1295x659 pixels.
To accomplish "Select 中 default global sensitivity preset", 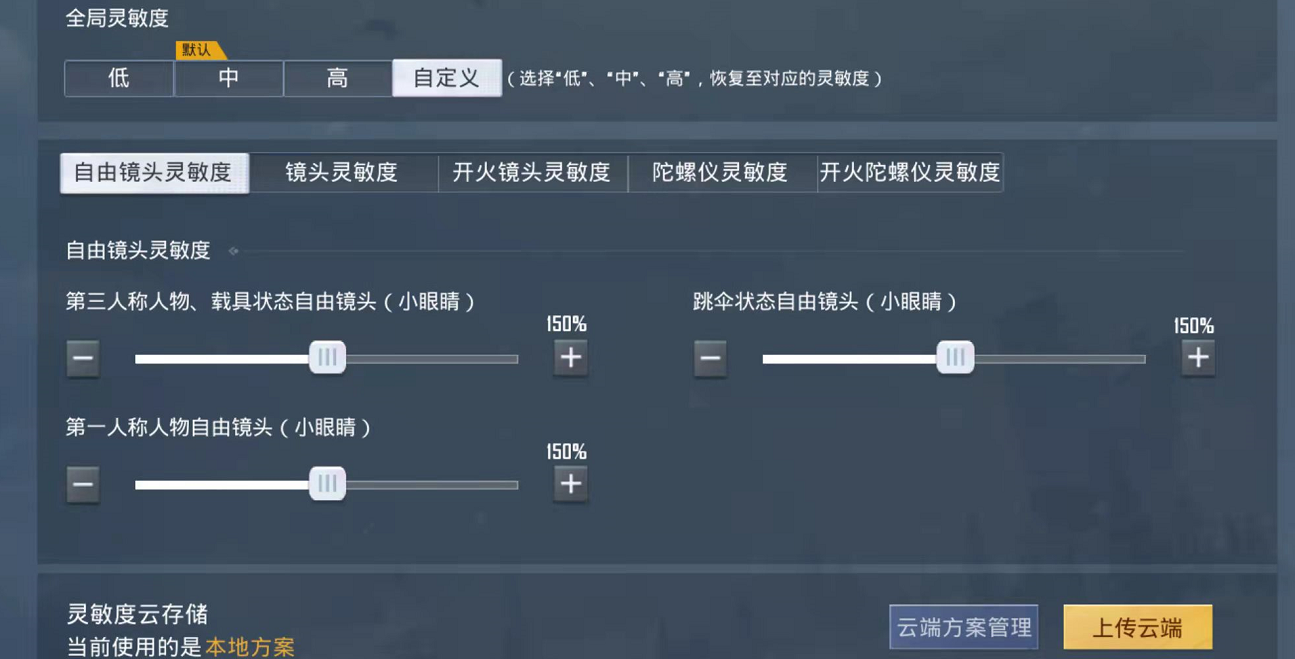I will [x=229, y=79].
